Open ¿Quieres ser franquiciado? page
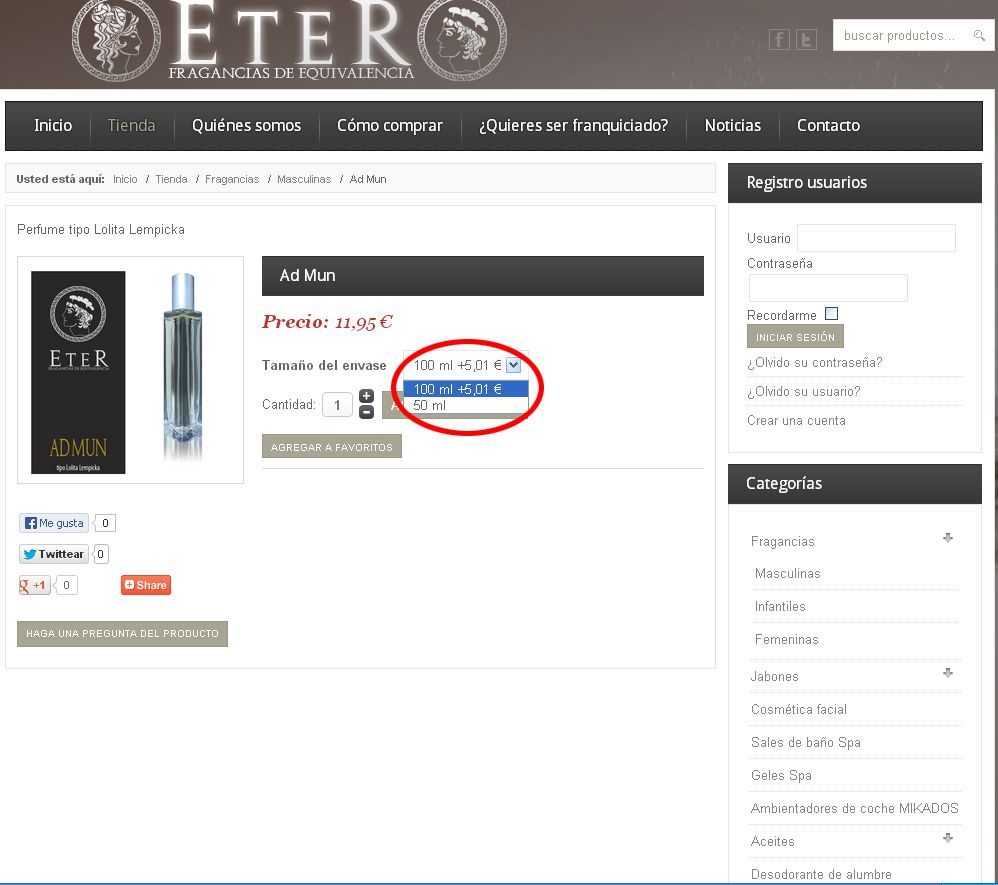The image size is (998, 885). point(573,125)
